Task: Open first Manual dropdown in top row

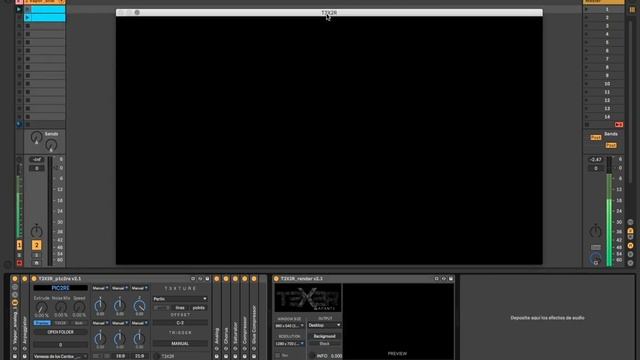Action: coord(100,288)
